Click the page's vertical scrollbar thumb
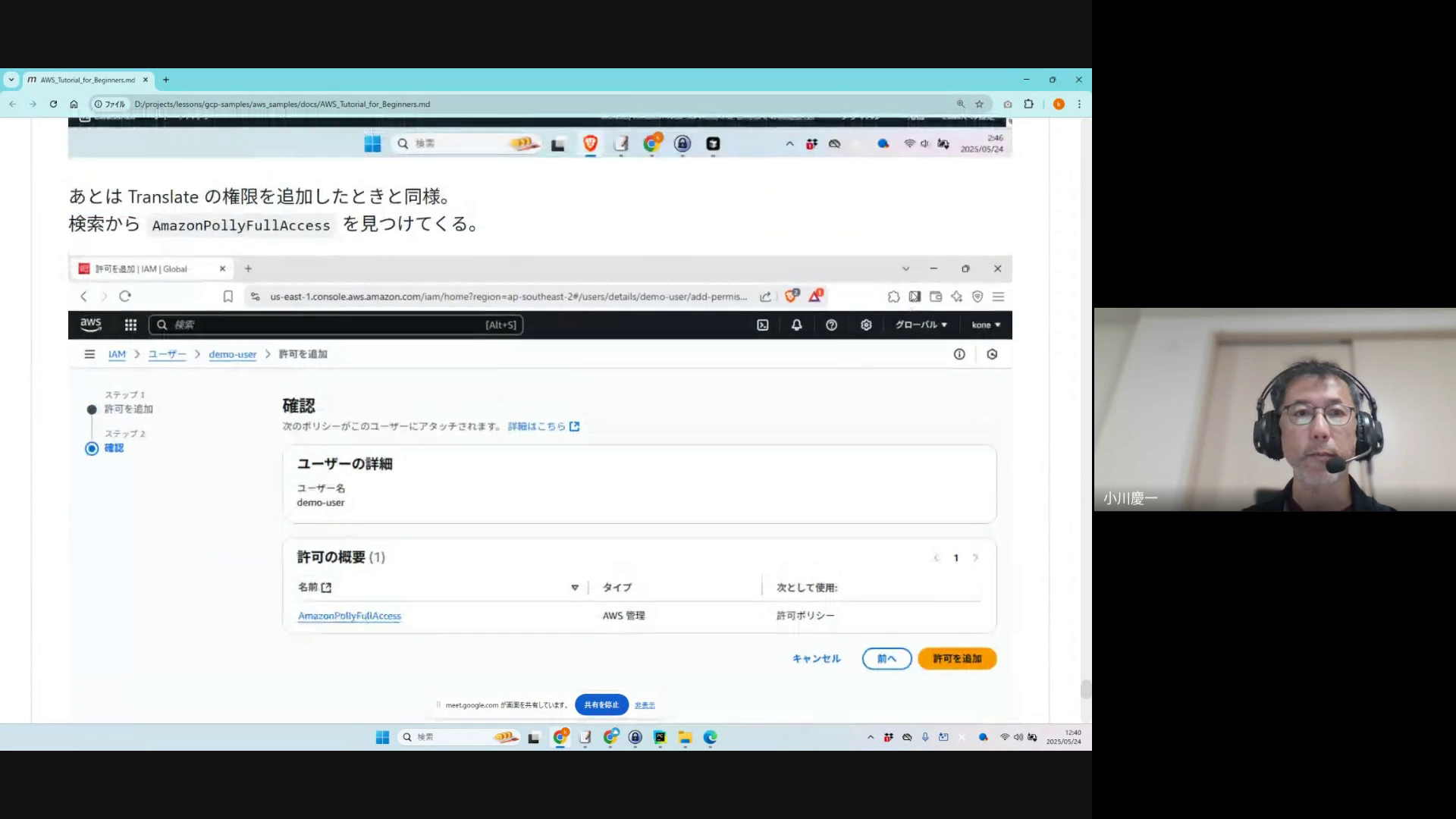Screen dimensions: 1456x819 pos(1085,689)
